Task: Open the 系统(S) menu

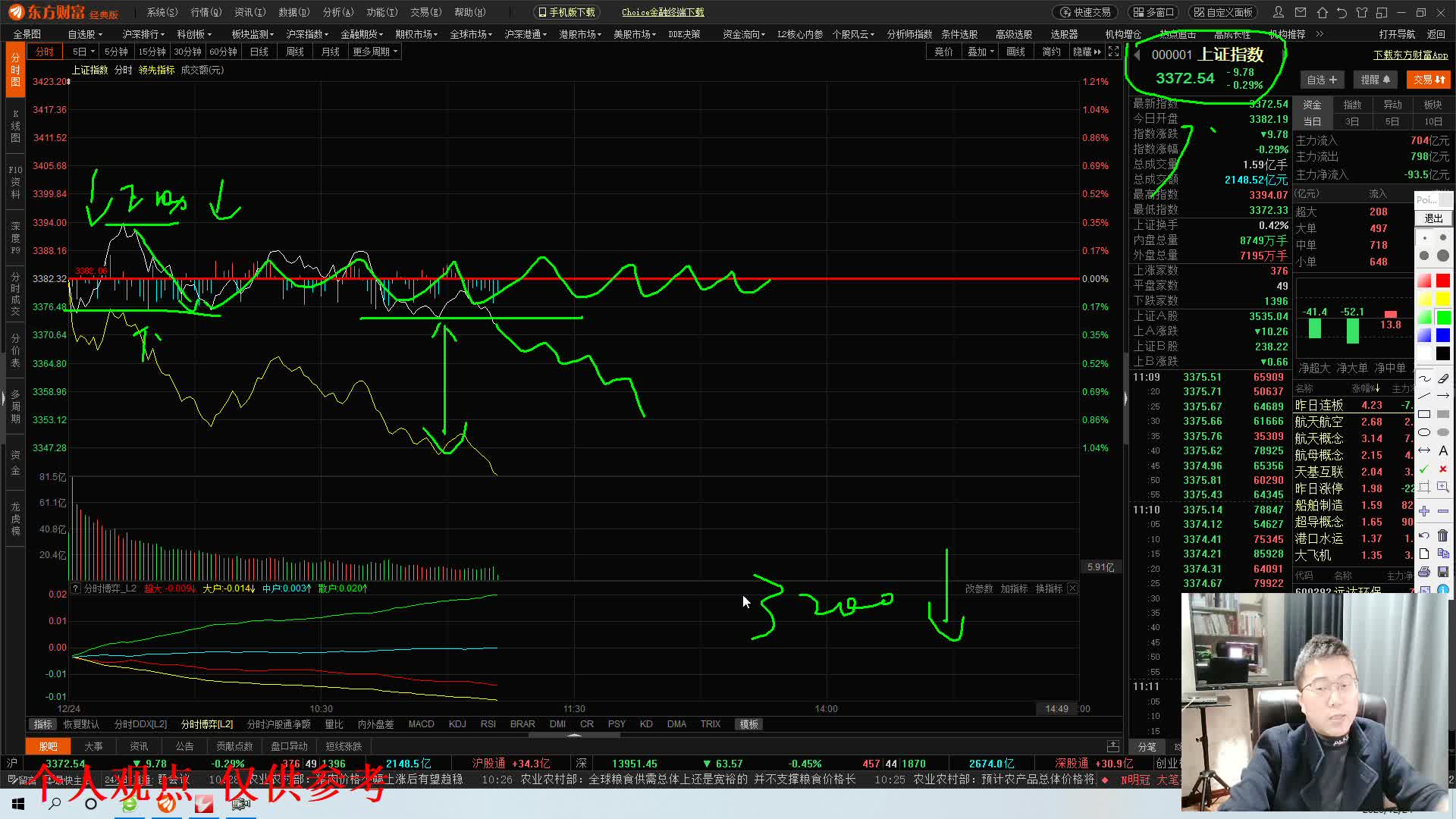Action: (x=162, y=12)
